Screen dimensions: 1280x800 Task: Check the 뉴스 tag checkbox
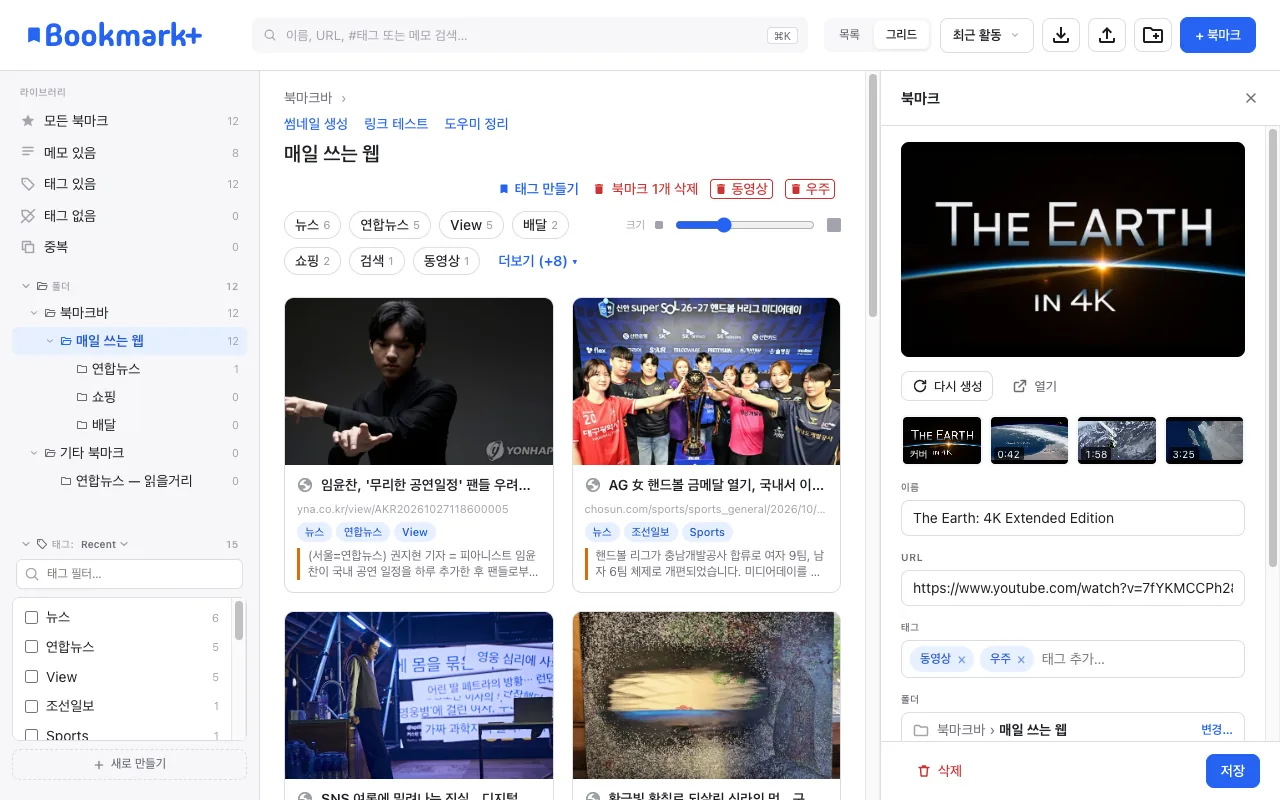pyautogui.click(x=31, y=618)
